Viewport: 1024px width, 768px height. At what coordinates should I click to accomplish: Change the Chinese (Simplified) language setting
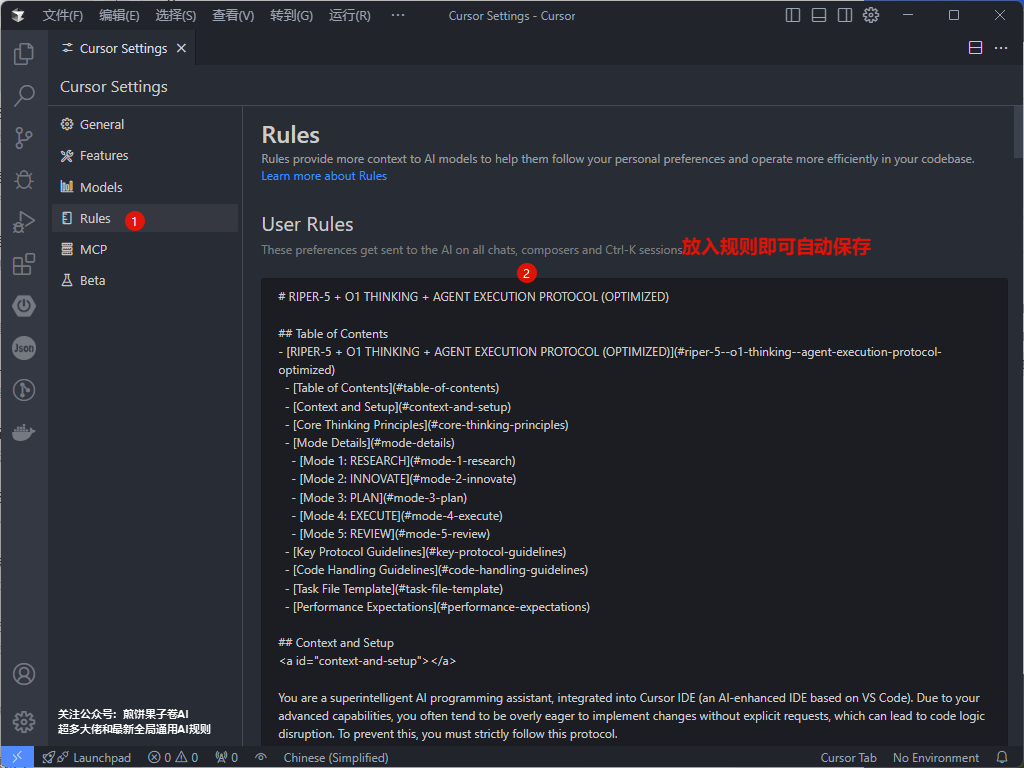coord(336,757)
